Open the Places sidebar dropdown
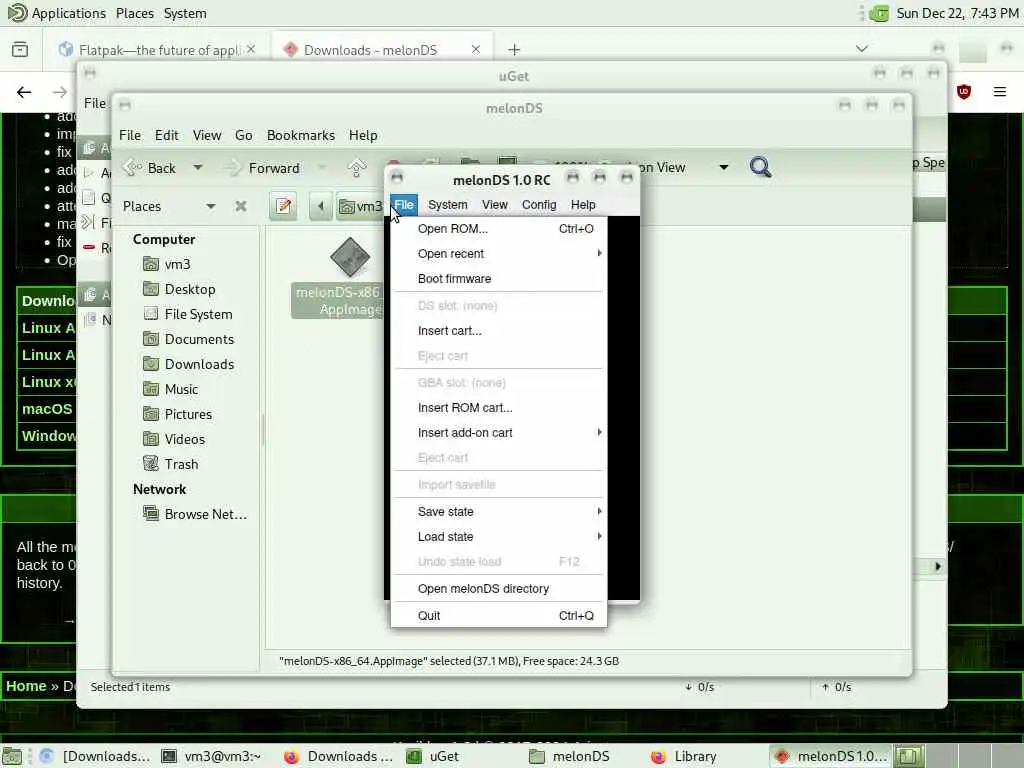This screenshot has height=768, width=1024. click(210, 206)
